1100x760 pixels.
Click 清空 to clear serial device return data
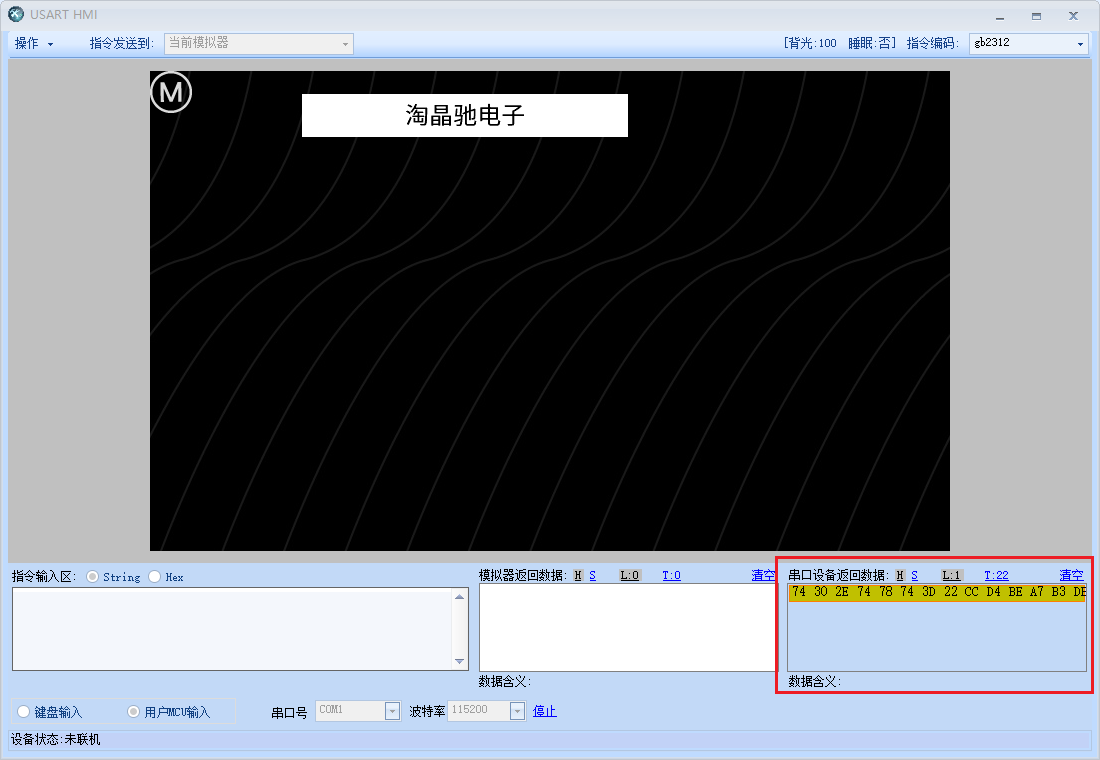click(x=1070, y=575)
